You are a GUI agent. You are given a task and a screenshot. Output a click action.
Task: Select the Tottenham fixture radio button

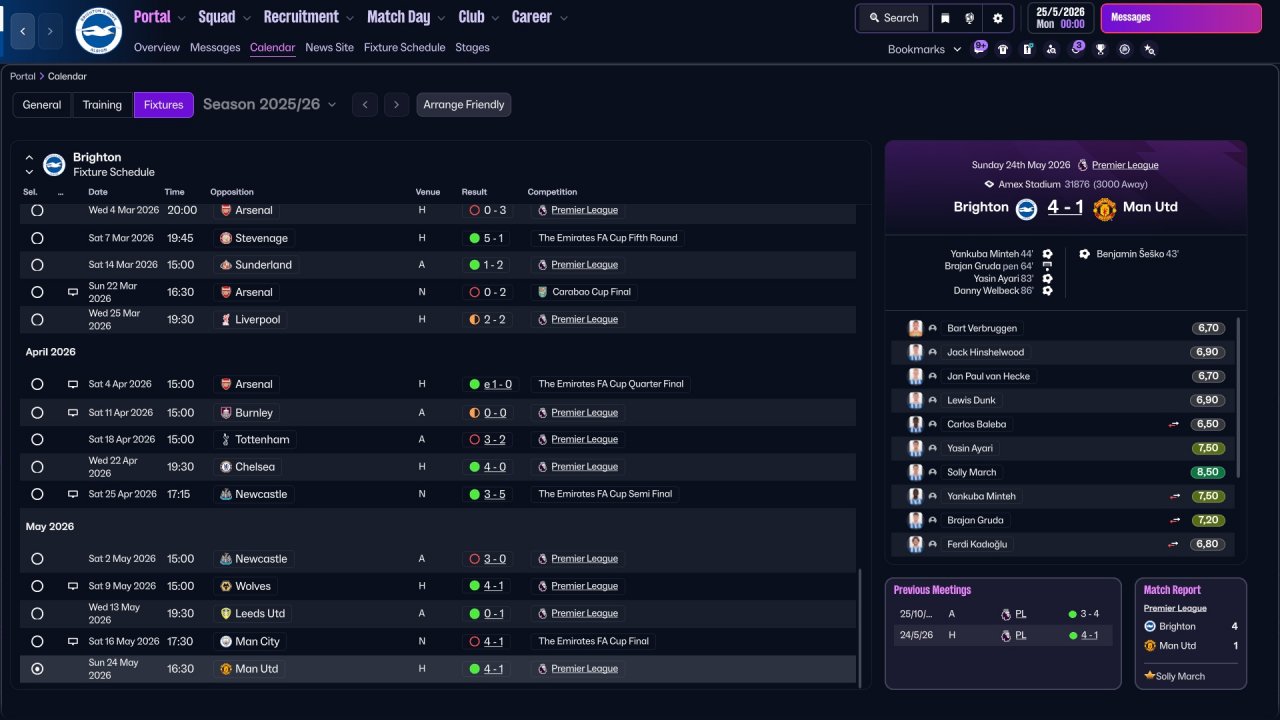click(x=37, y=440)
